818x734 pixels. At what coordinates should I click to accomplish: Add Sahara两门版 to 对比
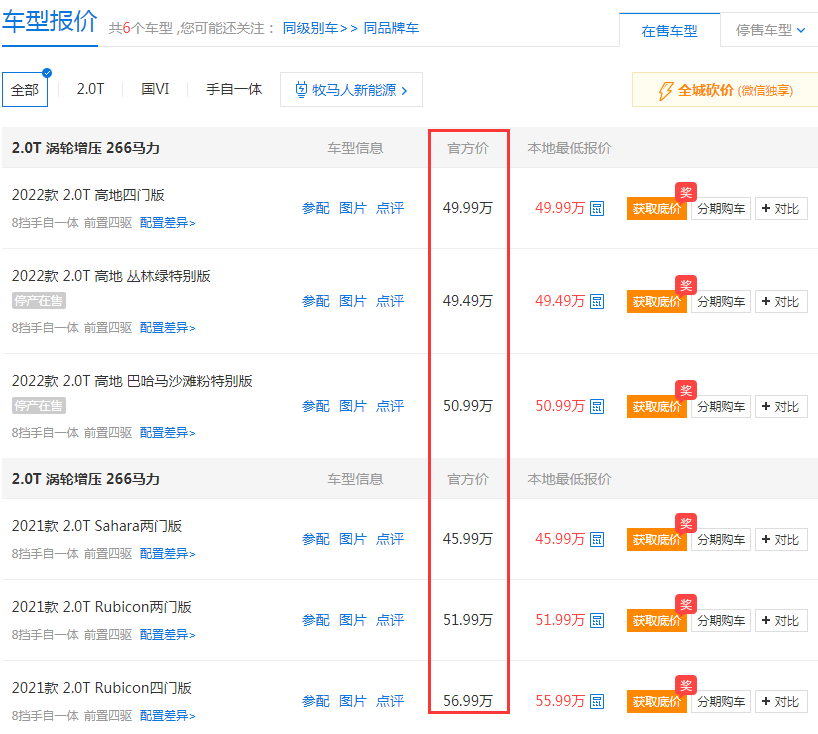(x=781, y=539)
